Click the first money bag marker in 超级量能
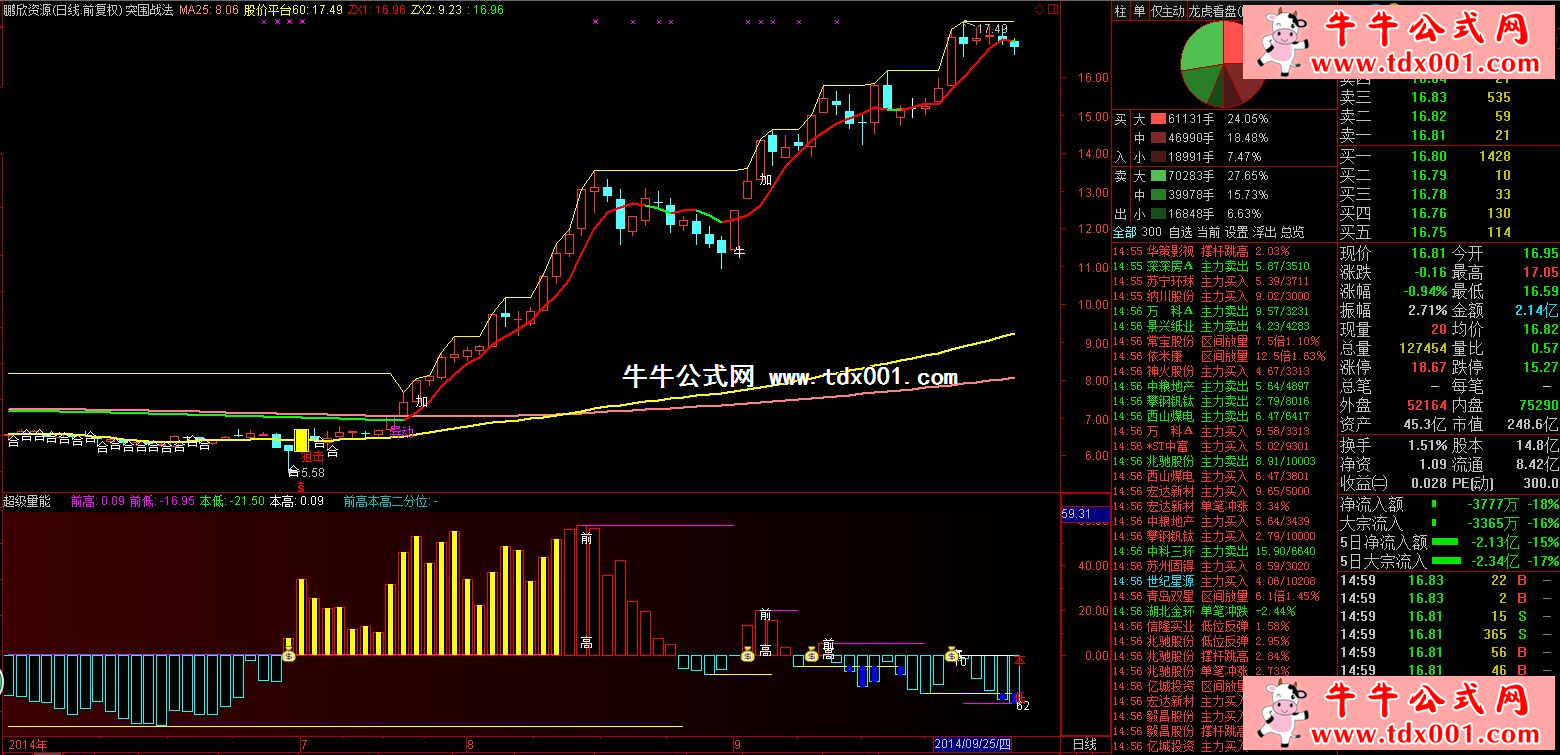Image resolution: width=1560 pixels, height=755 pixels. coord(289,655)
